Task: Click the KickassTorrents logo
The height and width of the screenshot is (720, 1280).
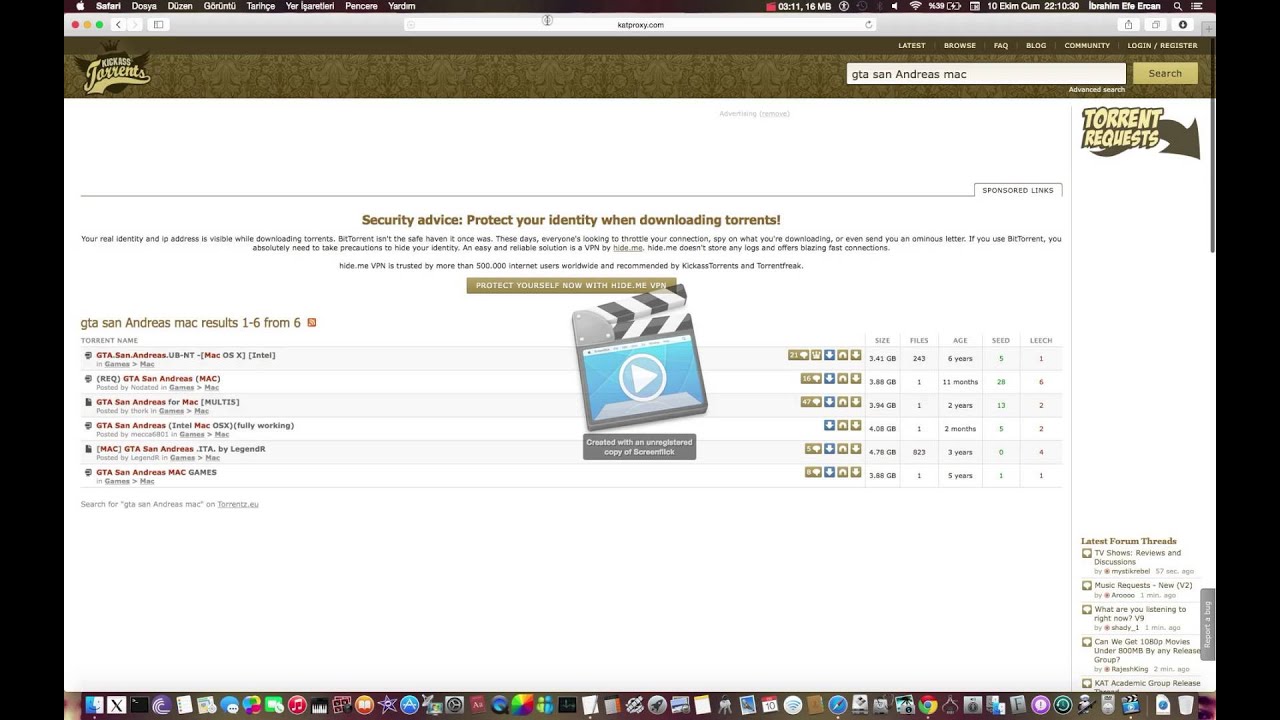Action: coord(114,70)
